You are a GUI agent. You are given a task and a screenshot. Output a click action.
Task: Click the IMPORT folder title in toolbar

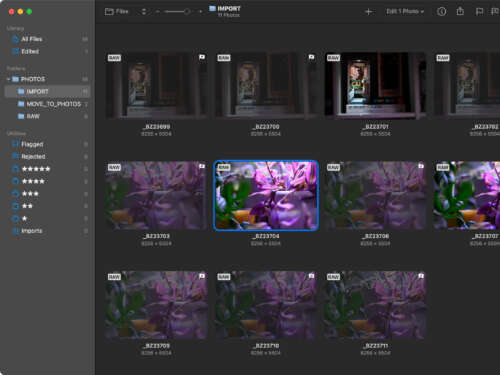(x=225, y=9)
